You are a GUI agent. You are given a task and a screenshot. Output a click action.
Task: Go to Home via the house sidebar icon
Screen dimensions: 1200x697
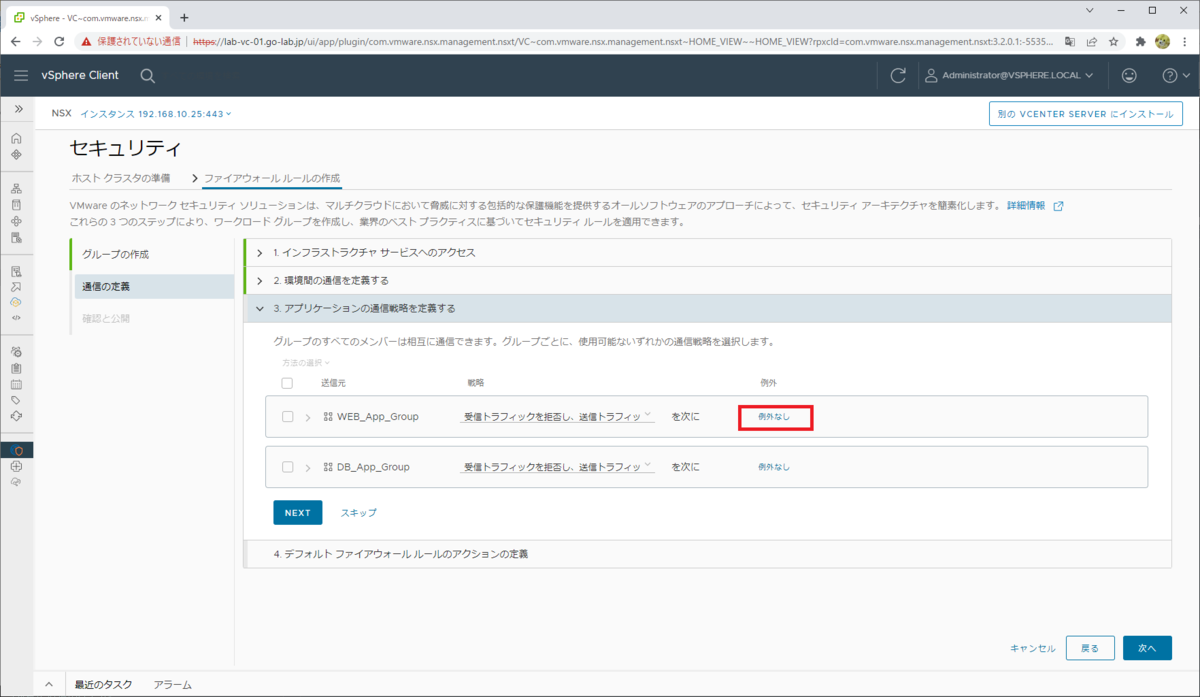click(16, 138)
